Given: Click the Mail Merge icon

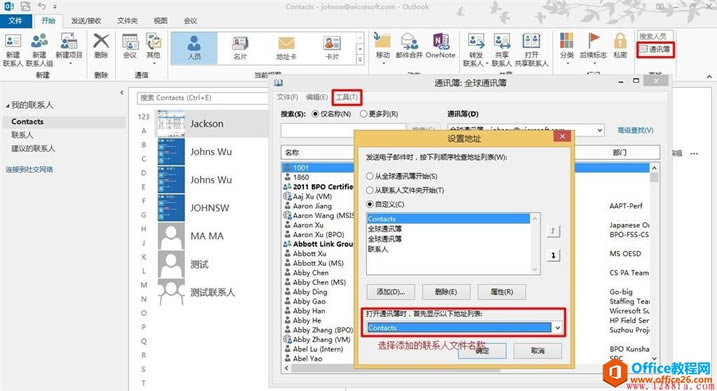Looking at the screenshot, I should (409, 41).
